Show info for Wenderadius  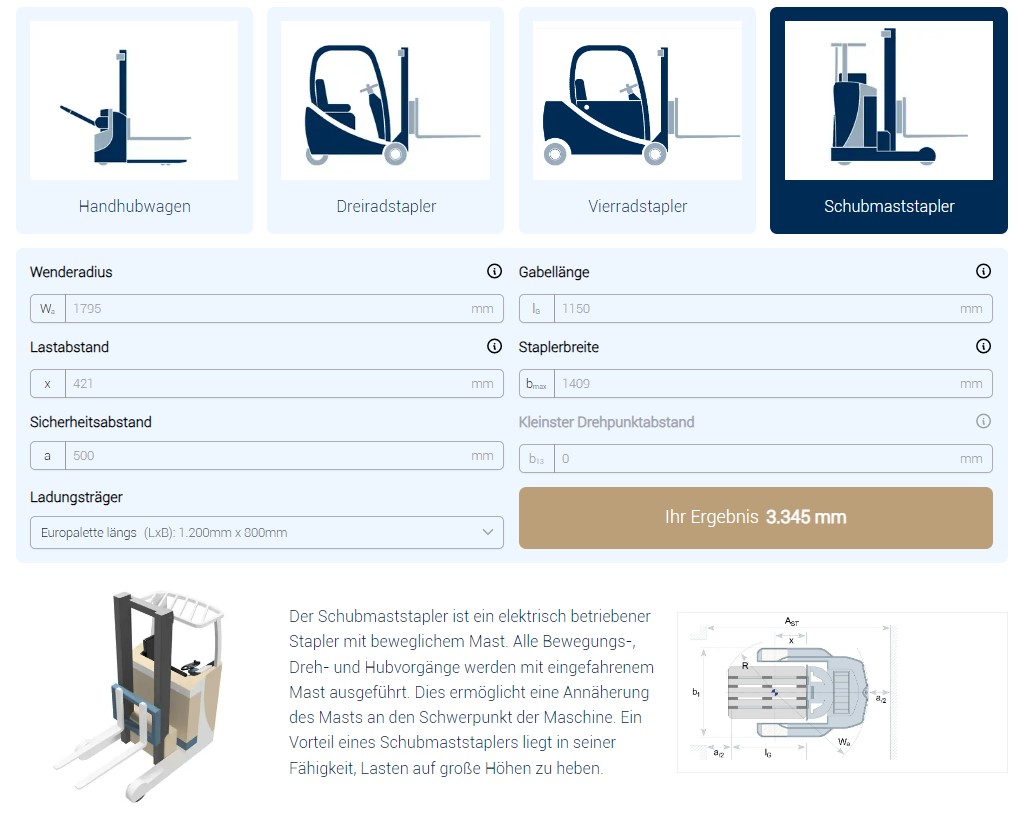tap(494, 271)
